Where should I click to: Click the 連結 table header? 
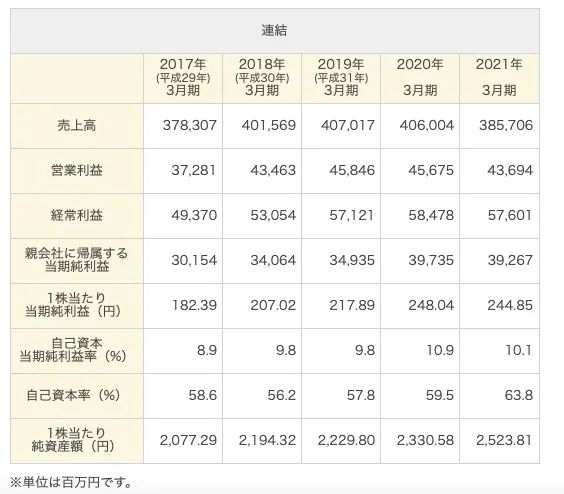[x=274, y=31]
